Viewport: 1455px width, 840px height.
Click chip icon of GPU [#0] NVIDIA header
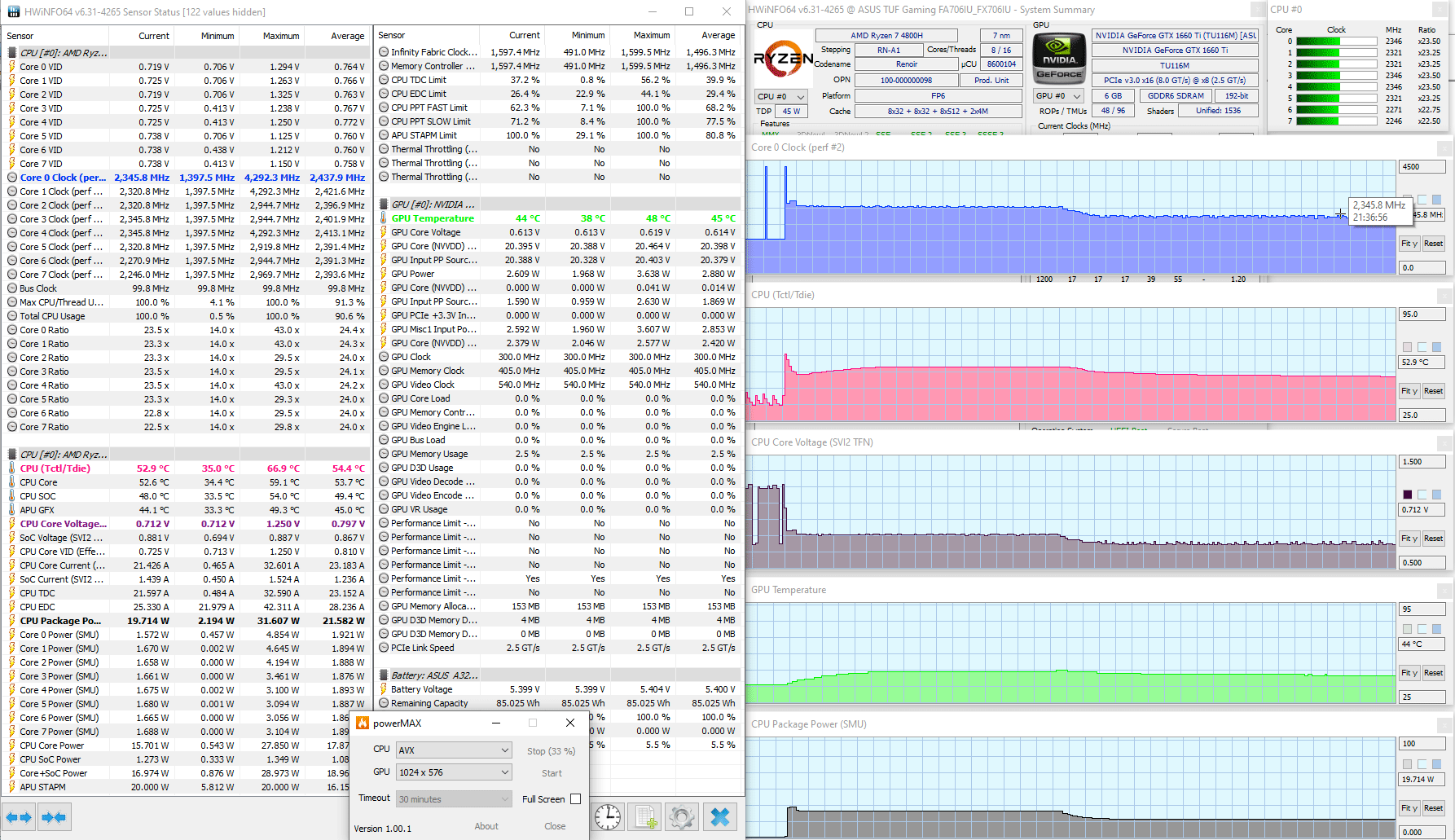click(384, 205)
